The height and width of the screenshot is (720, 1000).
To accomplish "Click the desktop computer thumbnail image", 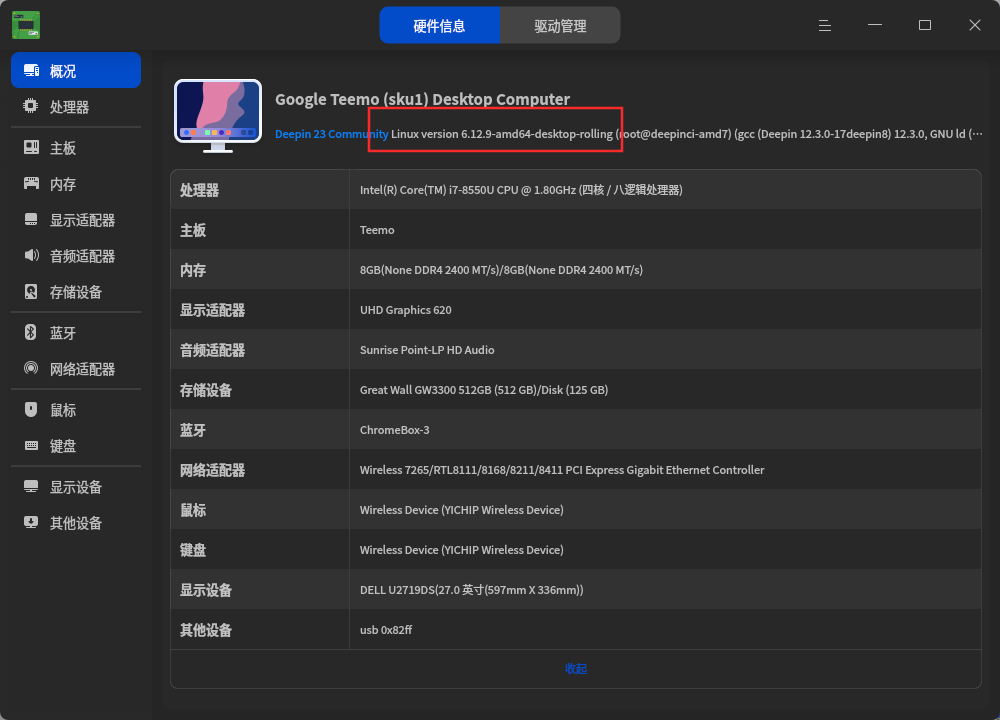I will pos(218,116).
